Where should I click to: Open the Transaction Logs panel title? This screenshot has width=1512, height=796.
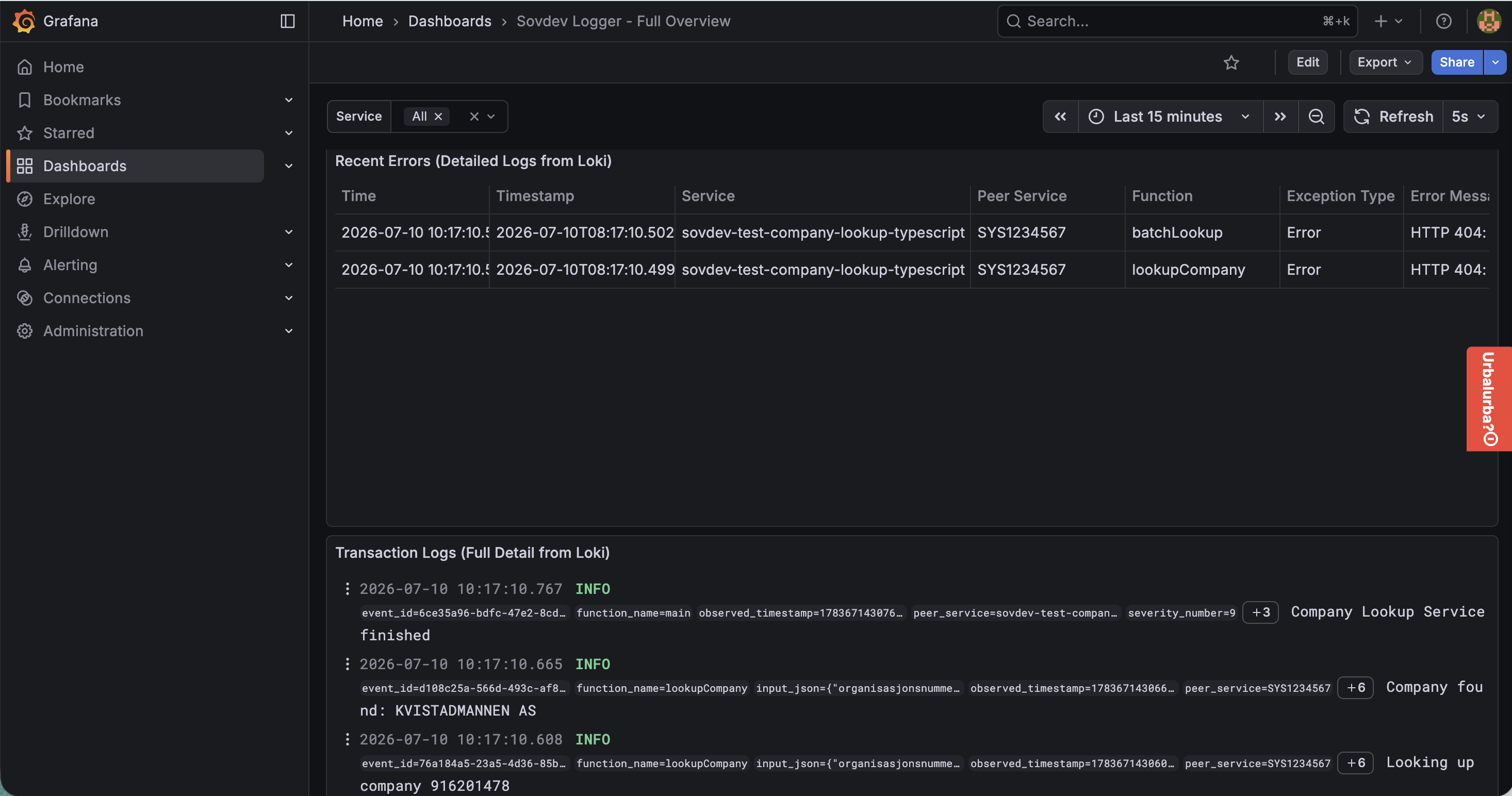tap(472, 553)
